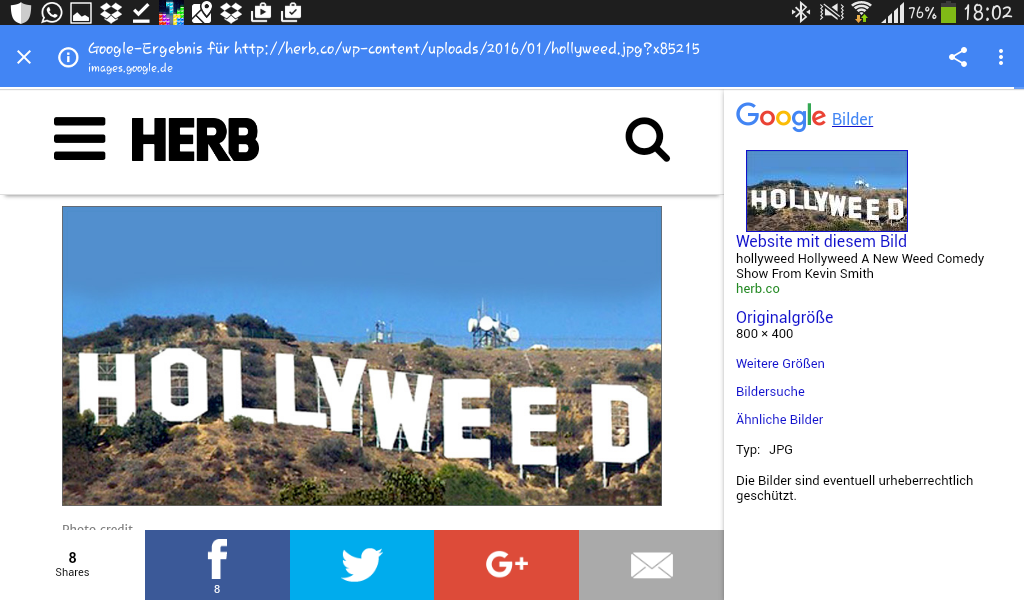1024x600 pixels.
Task: Click the 'Bildersuche' link
Action: [x=770, y=391]
